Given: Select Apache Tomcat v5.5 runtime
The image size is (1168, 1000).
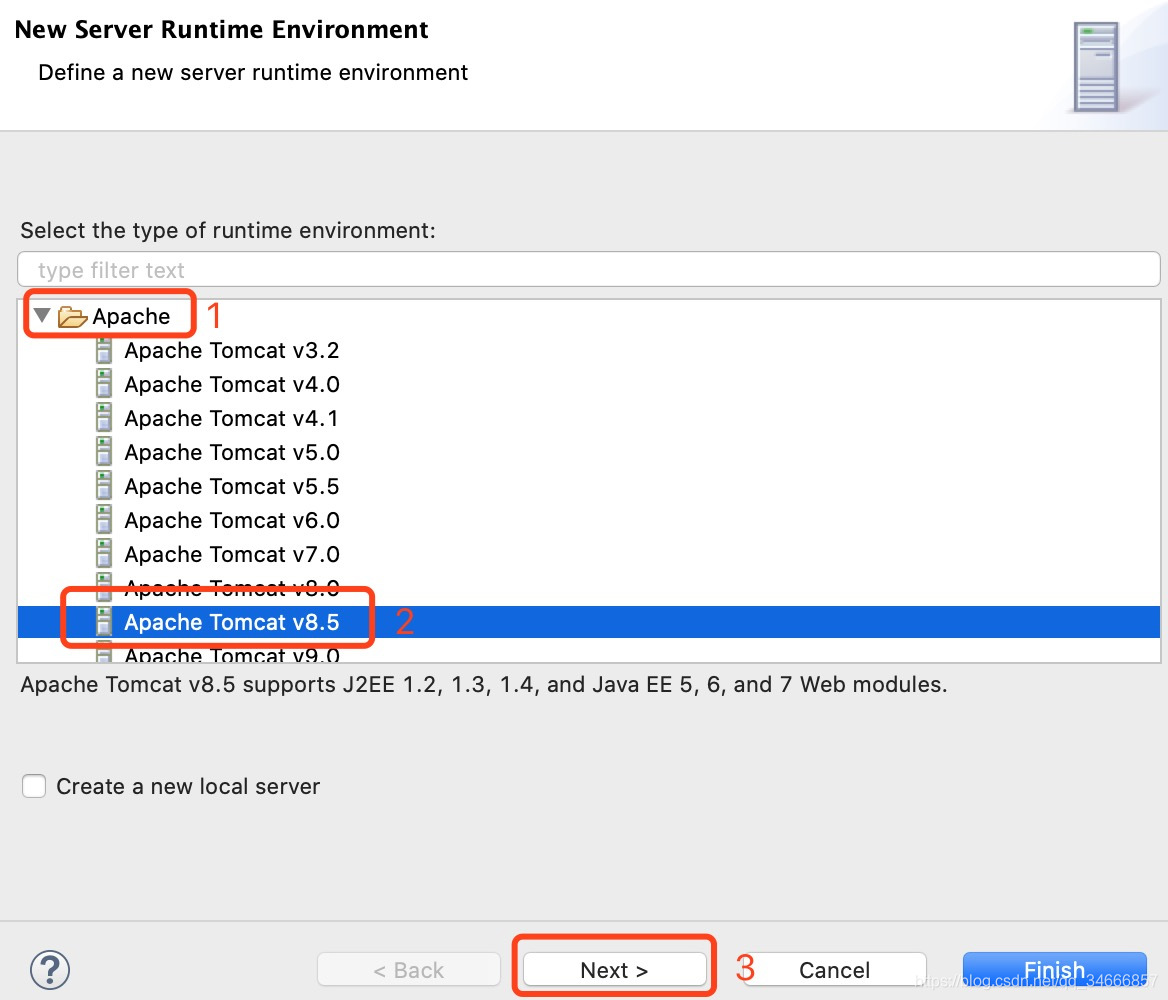Looking at the screenshot, I should pos(232,486).
